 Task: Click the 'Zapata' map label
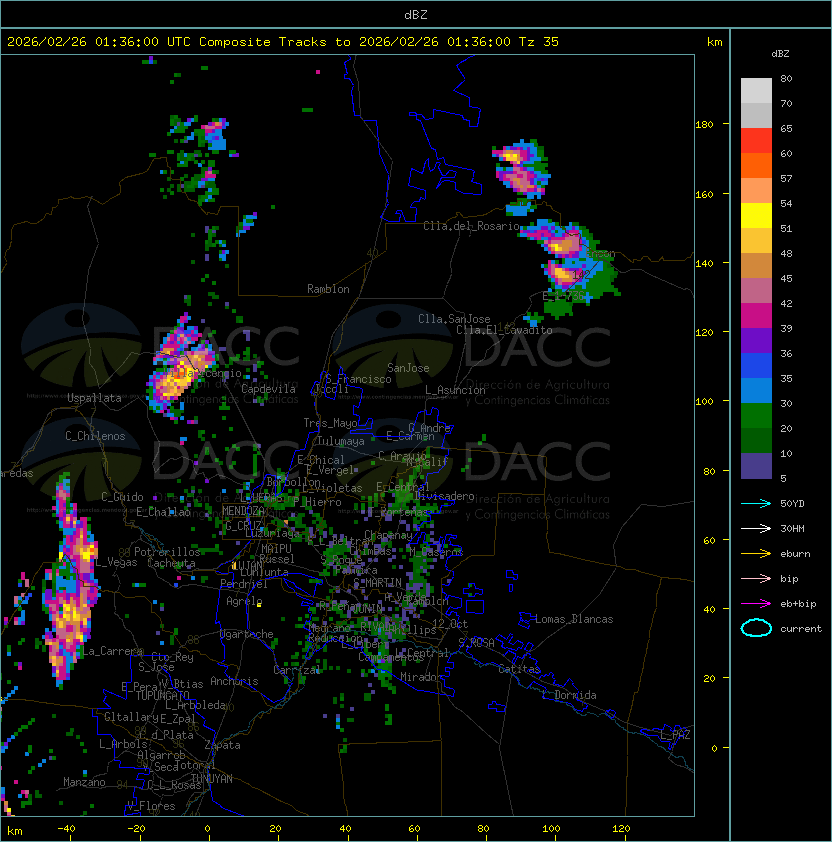pos(222,745)
